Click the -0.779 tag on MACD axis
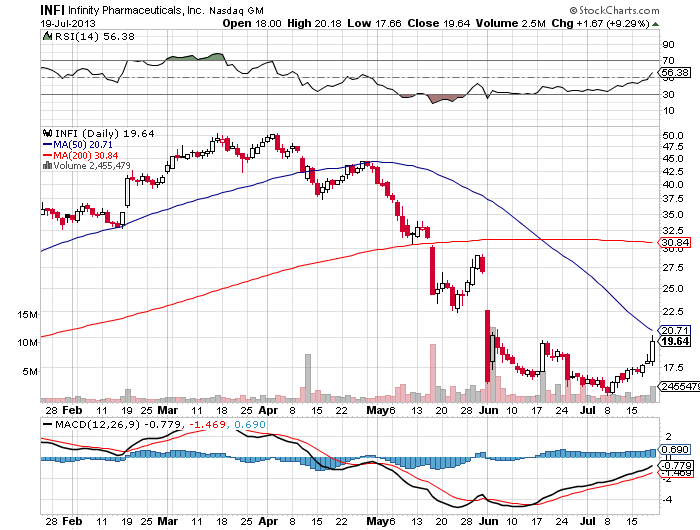 pyautogui.click(x=675, y=465)
